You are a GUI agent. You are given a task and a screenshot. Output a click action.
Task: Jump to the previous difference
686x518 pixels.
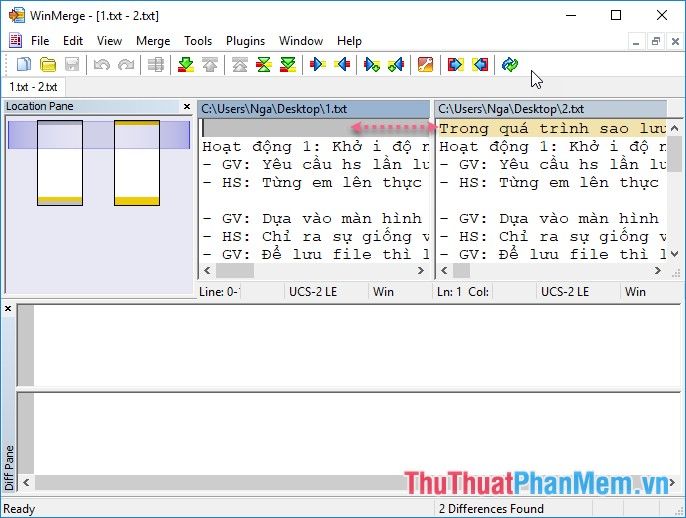click(210, 65)
